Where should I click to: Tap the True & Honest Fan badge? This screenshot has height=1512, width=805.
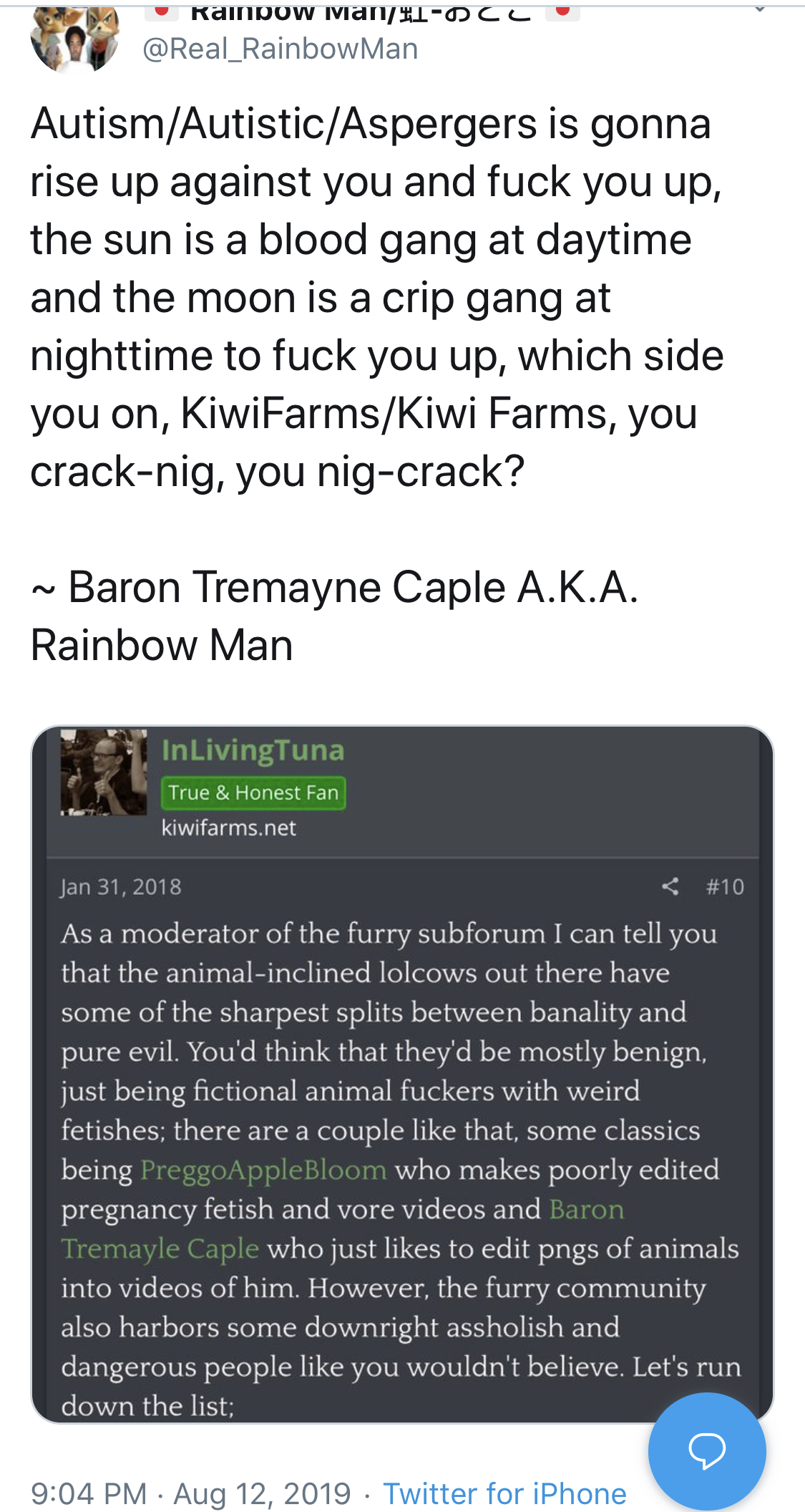pos(253,793)
